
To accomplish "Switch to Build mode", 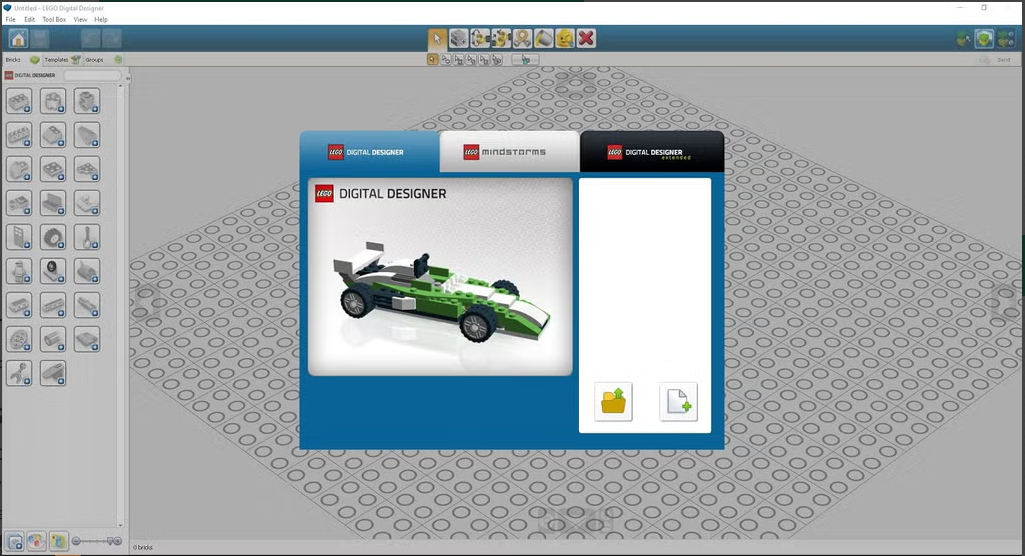I will [963, 39].
